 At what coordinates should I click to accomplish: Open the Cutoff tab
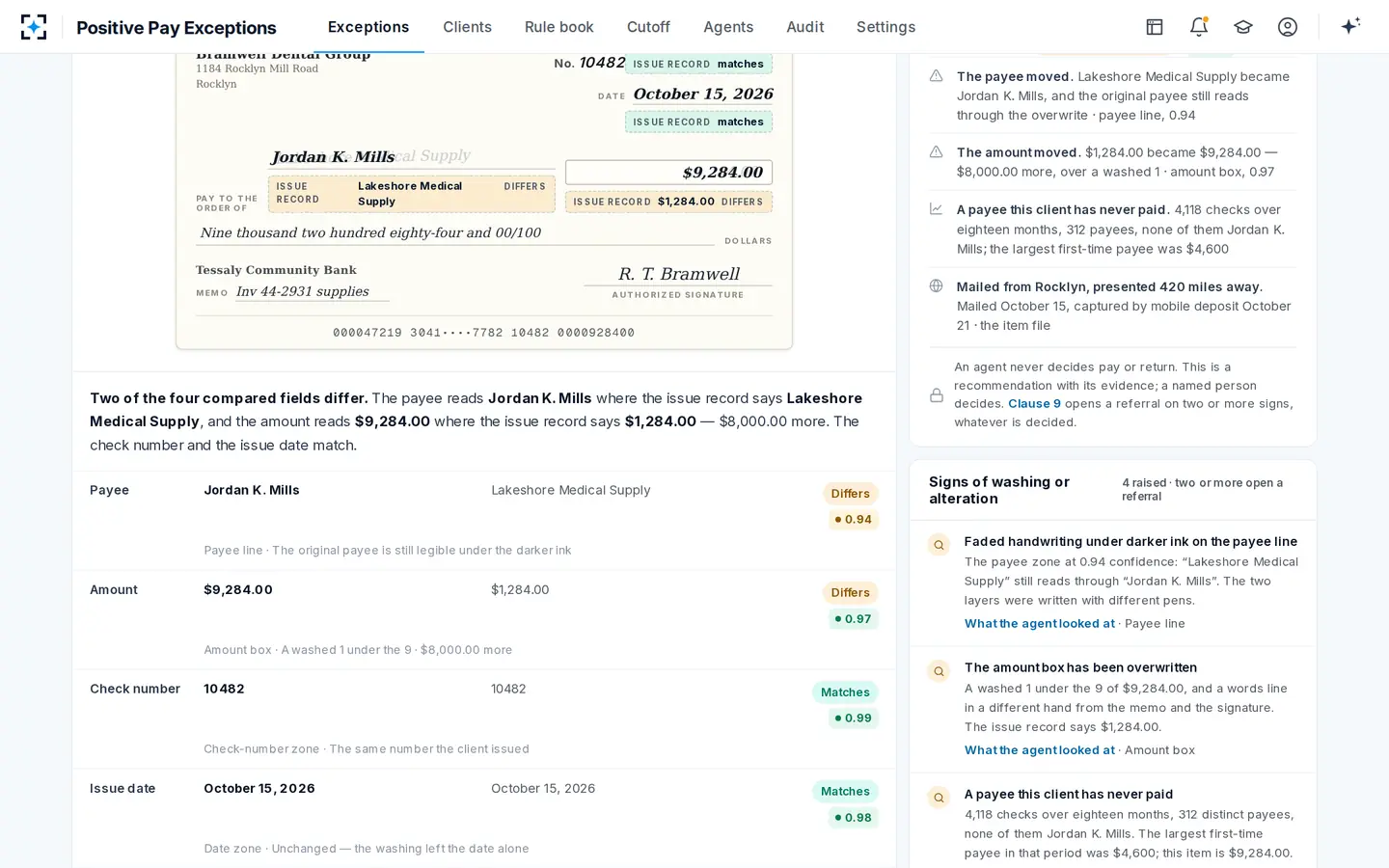tap(648, 27)
